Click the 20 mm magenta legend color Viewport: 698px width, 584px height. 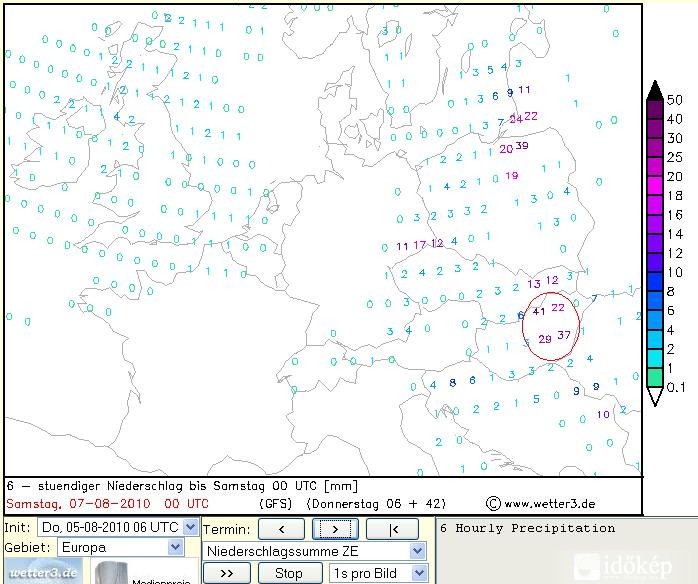[654, 186]
